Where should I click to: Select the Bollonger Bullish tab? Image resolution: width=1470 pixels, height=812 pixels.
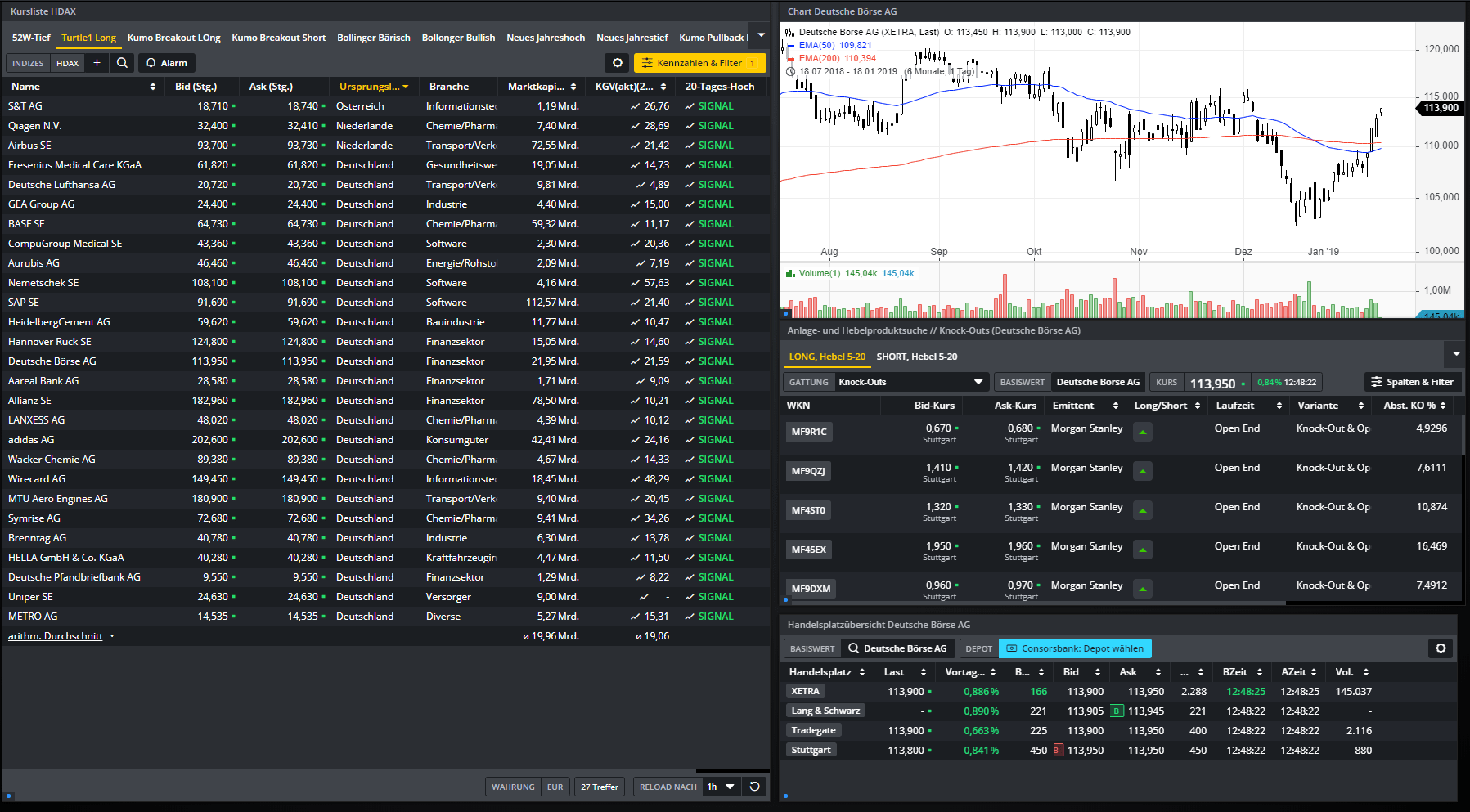click(458, 38)
